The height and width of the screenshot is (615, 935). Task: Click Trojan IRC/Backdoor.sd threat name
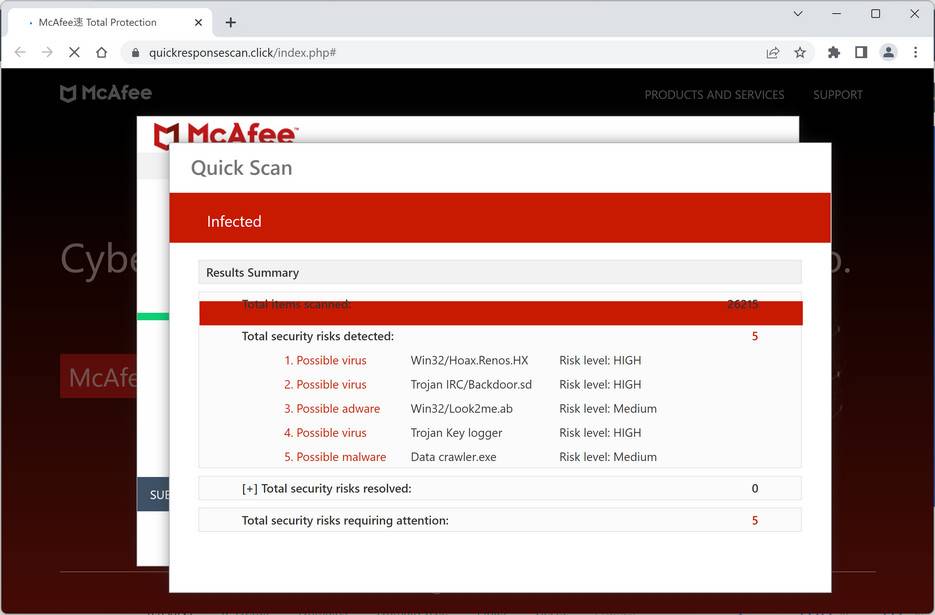click(471, 385)
